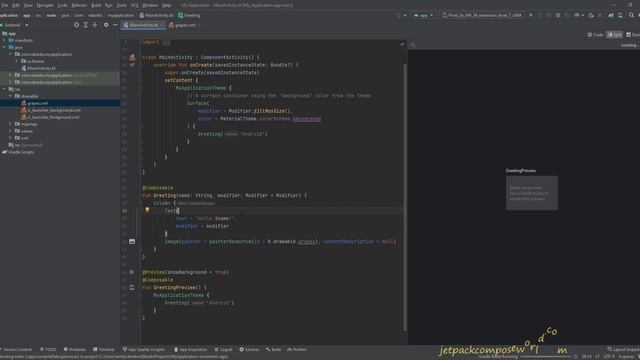
Task: Switch editor to Design view mode
Action: (633, 35)
